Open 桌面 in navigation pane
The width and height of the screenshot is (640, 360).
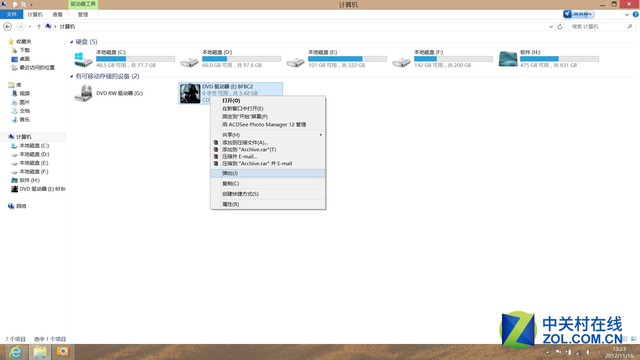[24, 59]
